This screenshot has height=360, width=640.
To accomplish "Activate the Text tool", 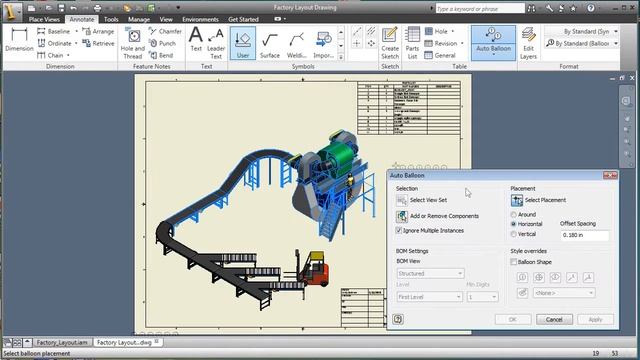I will pyautogui.click(x=196, y=40).
